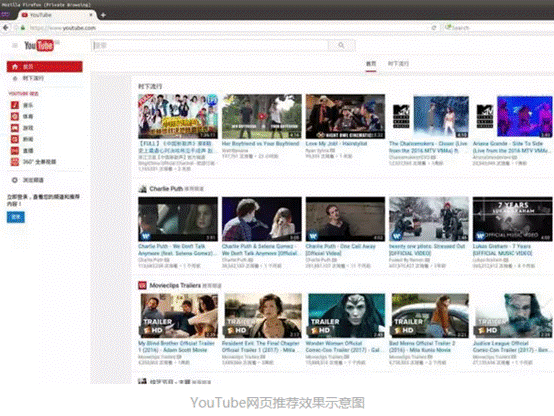Click the Charlie Puth channel avatar
This screenshot has height=416, width=554.
pyautogui.click(x=142, y=189)
